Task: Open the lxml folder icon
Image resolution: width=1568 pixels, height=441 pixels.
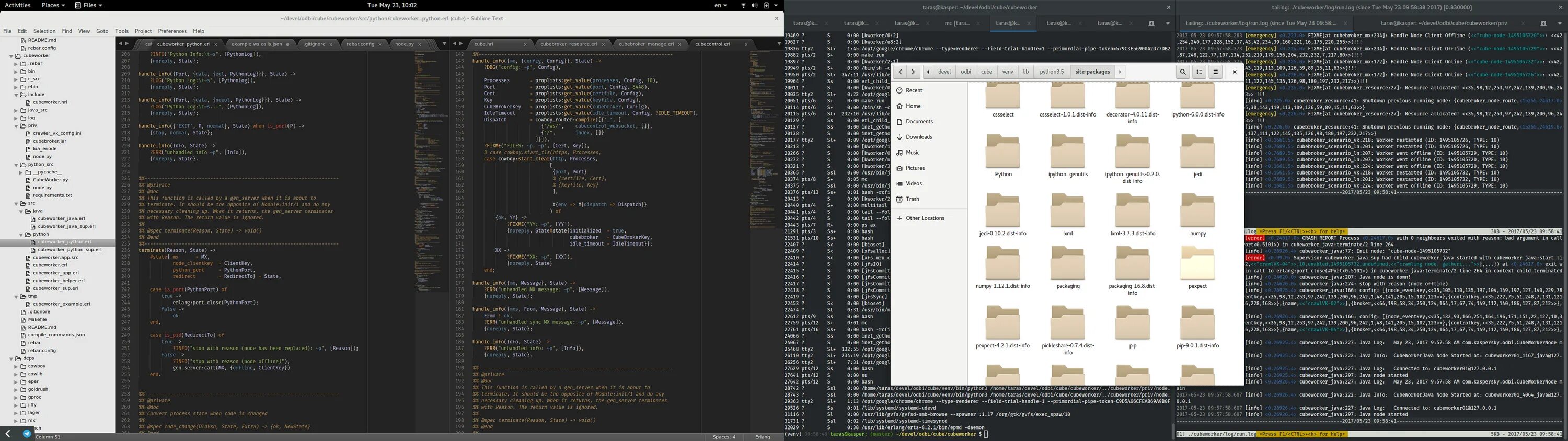Action: point(1068,211)
